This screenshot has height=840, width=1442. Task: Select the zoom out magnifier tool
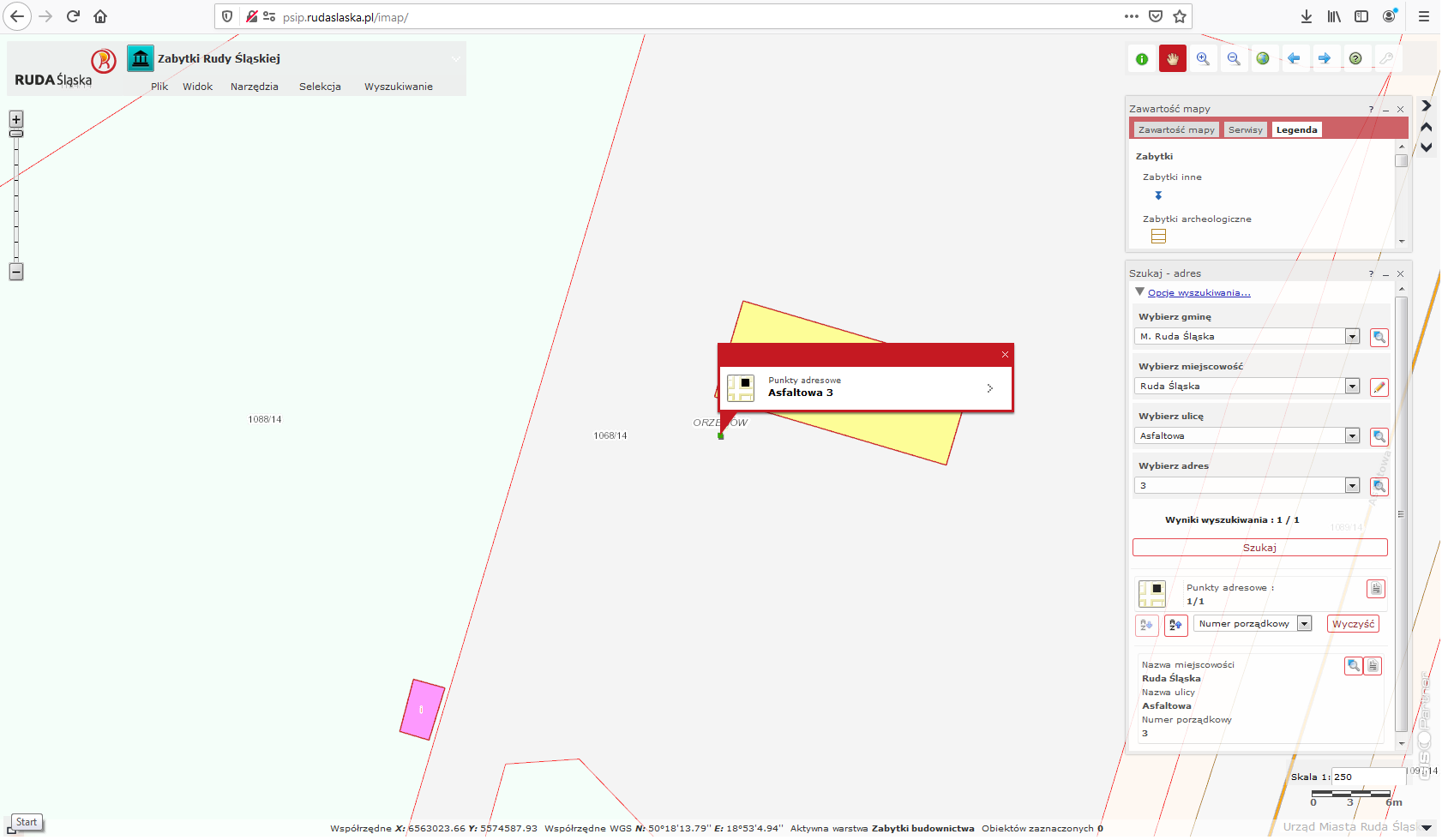pos(1233,59)
